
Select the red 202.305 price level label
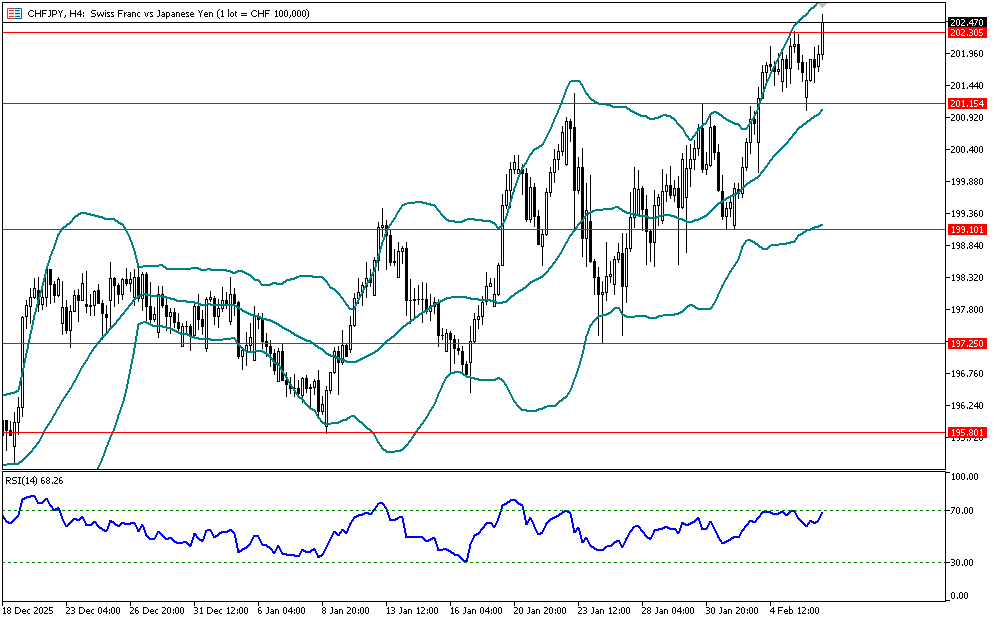click(965, 33)
